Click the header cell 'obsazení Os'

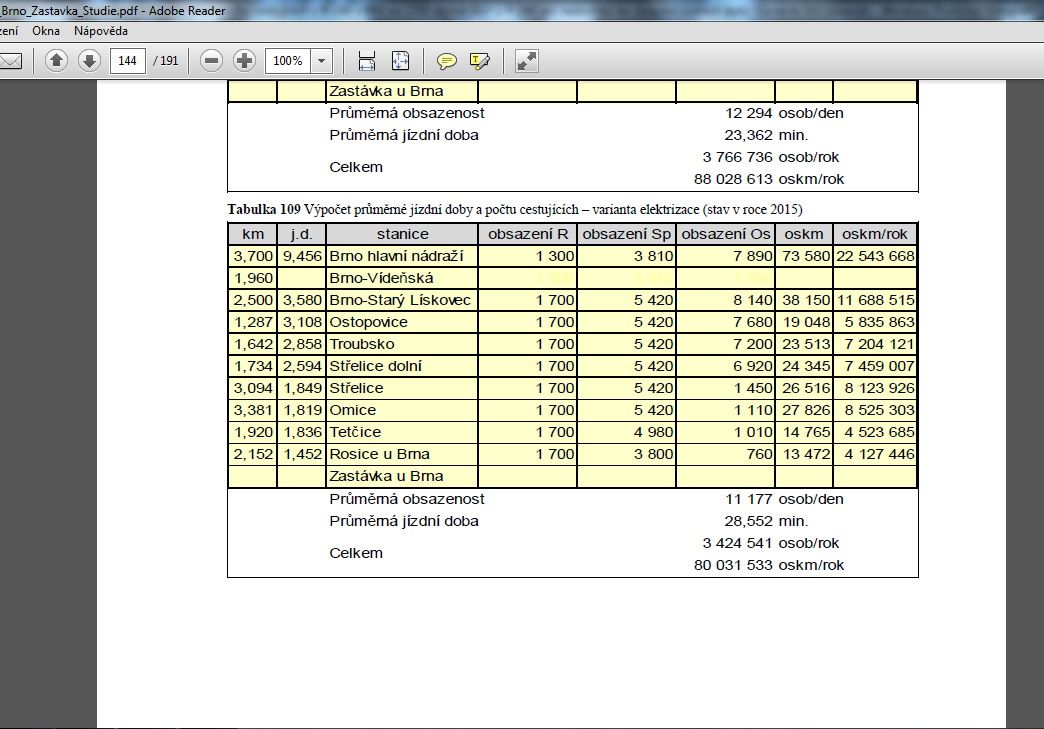726,234
